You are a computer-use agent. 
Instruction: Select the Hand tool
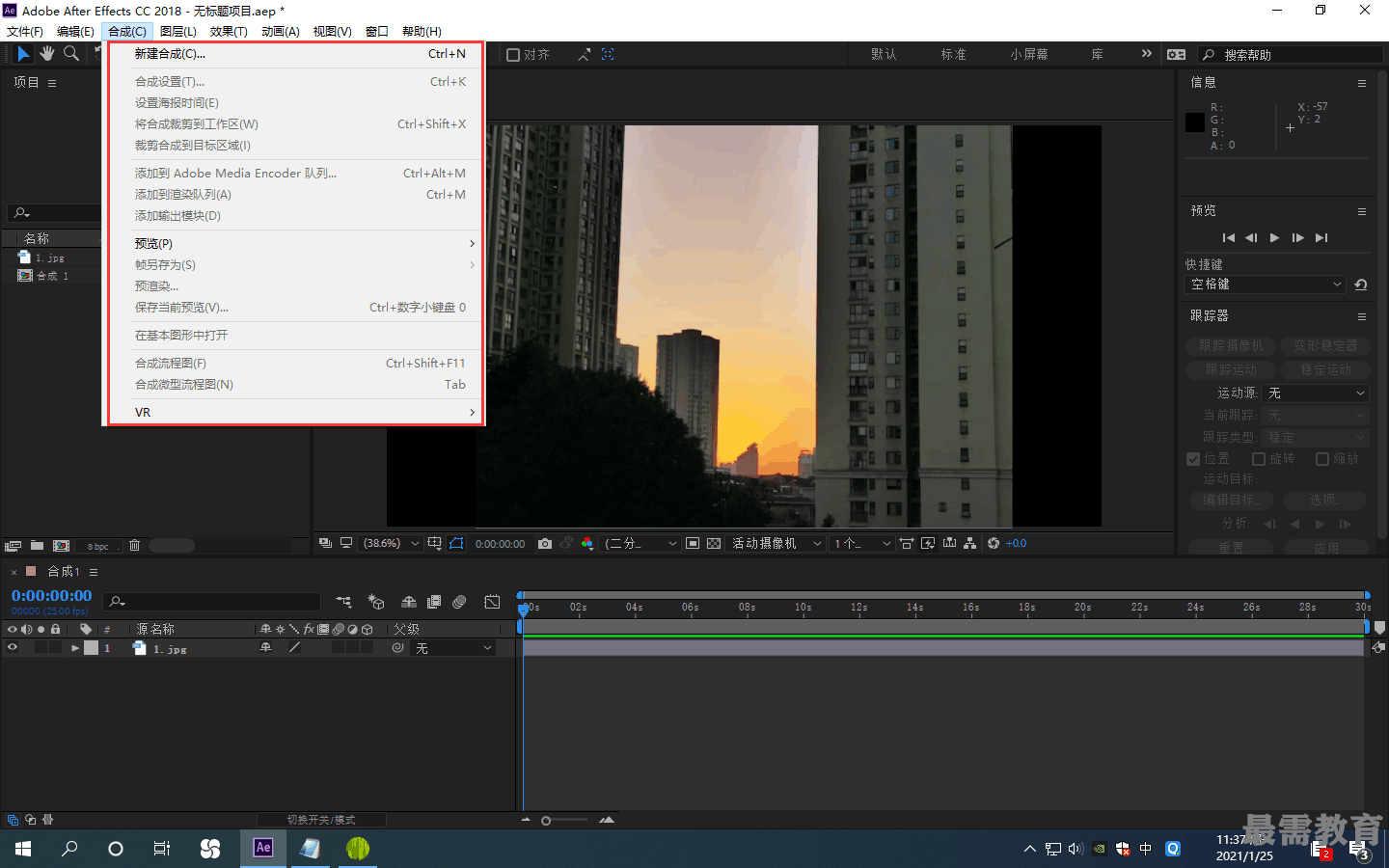pos(47,54)
